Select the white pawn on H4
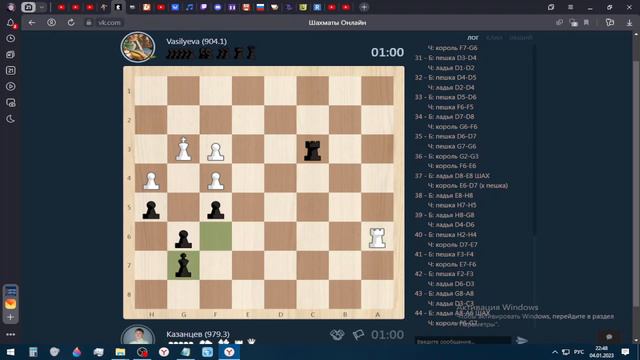The height and width of the screenshot is (360, 640). pyautogui.click(x=151, y=181)
